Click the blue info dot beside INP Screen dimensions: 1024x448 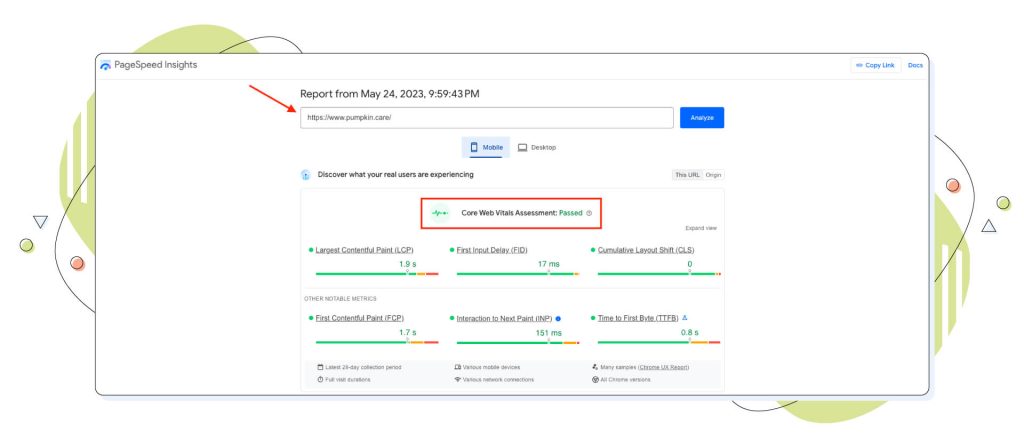click(558, 319)
